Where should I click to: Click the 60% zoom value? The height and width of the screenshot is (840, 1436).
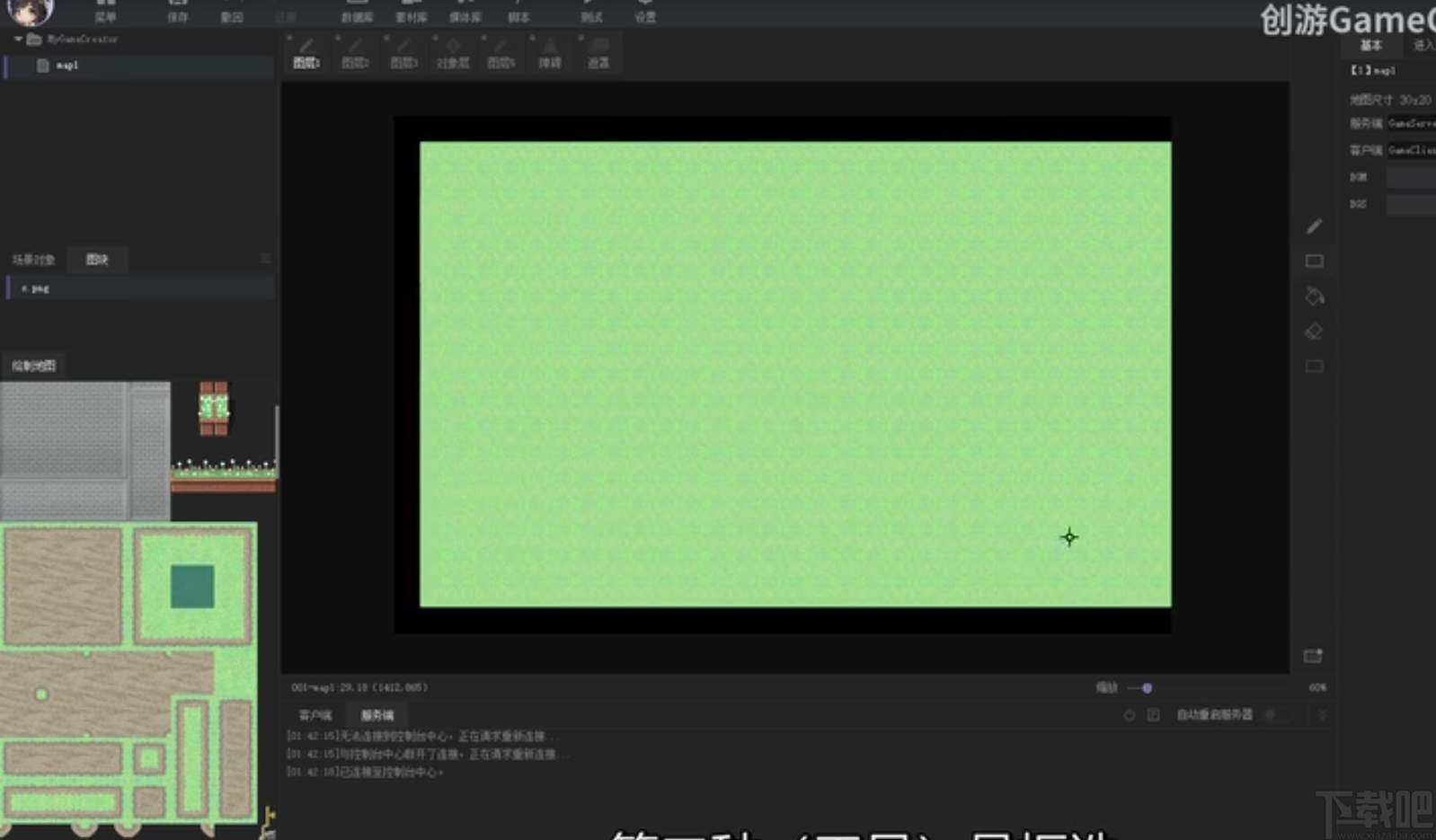tap(1317, 687)
